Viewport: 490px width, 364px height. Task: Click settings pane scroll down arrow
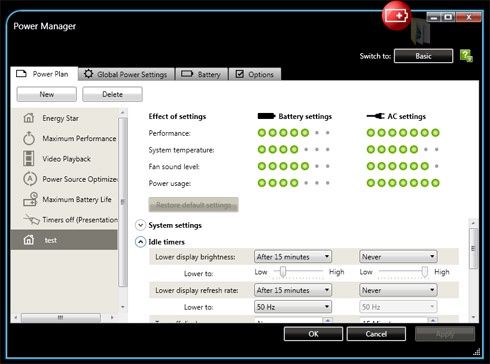coord(473,317)
